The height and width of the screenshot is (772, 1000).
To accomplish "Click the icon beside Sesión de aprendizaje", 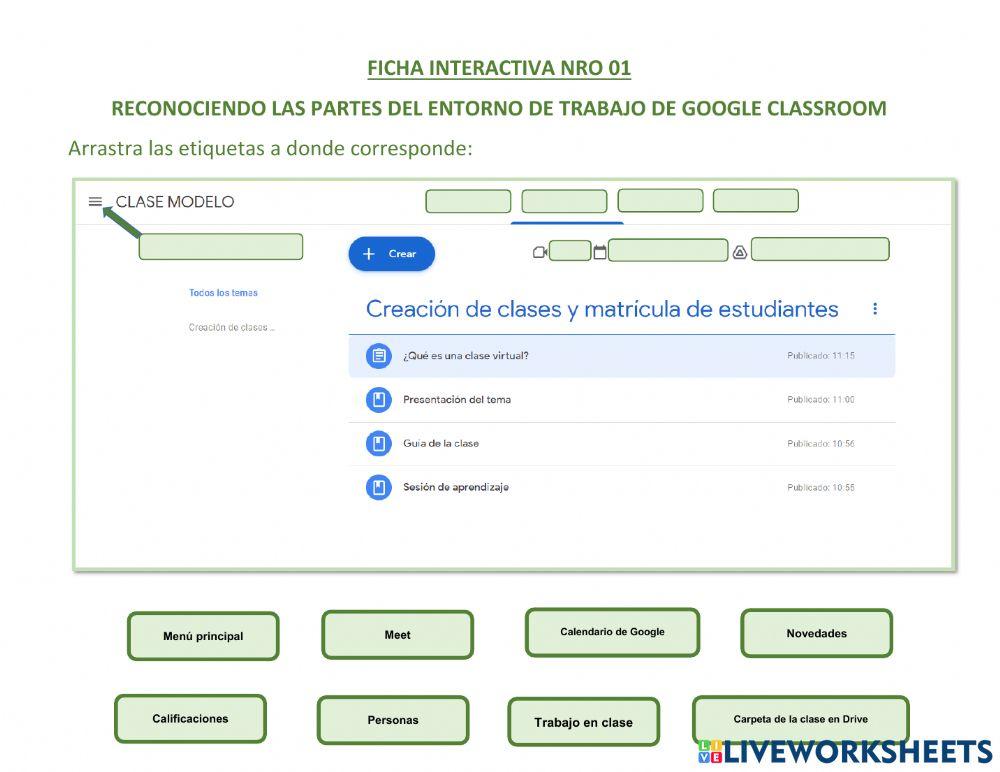I will tap(378, 488).
